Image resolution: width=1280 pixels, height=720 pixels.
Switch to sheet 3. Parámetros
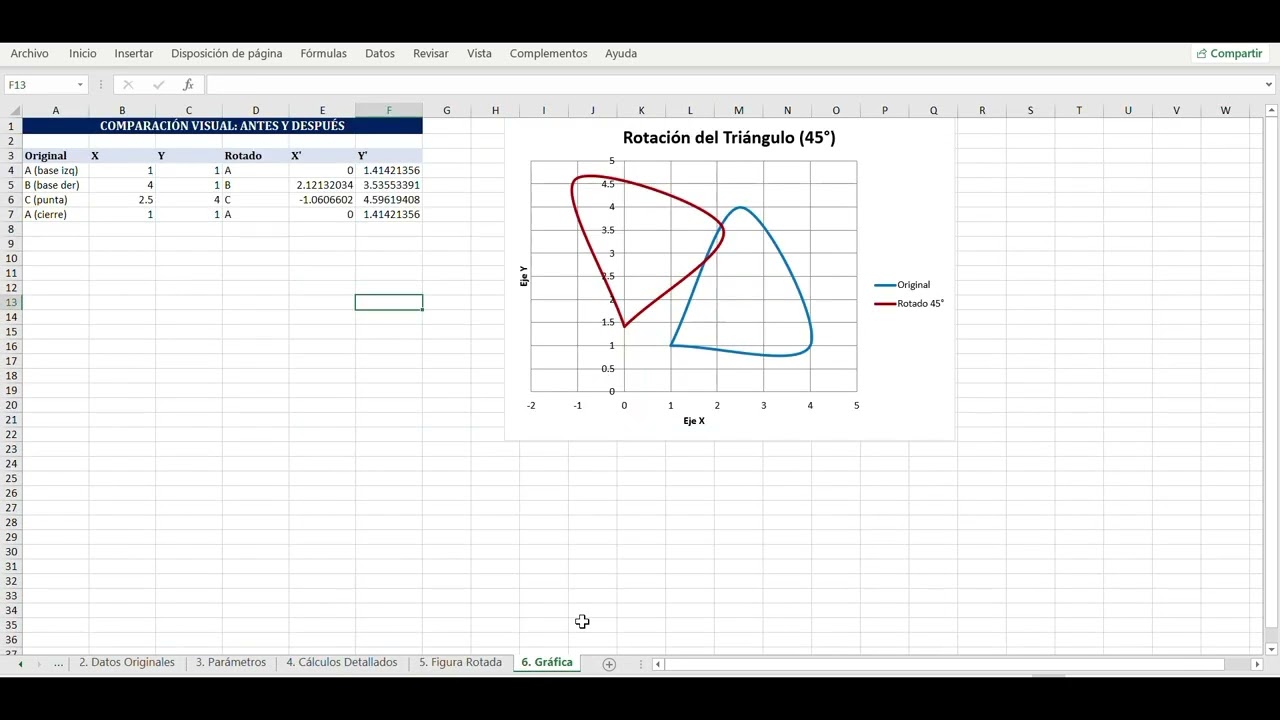(231, 662)
